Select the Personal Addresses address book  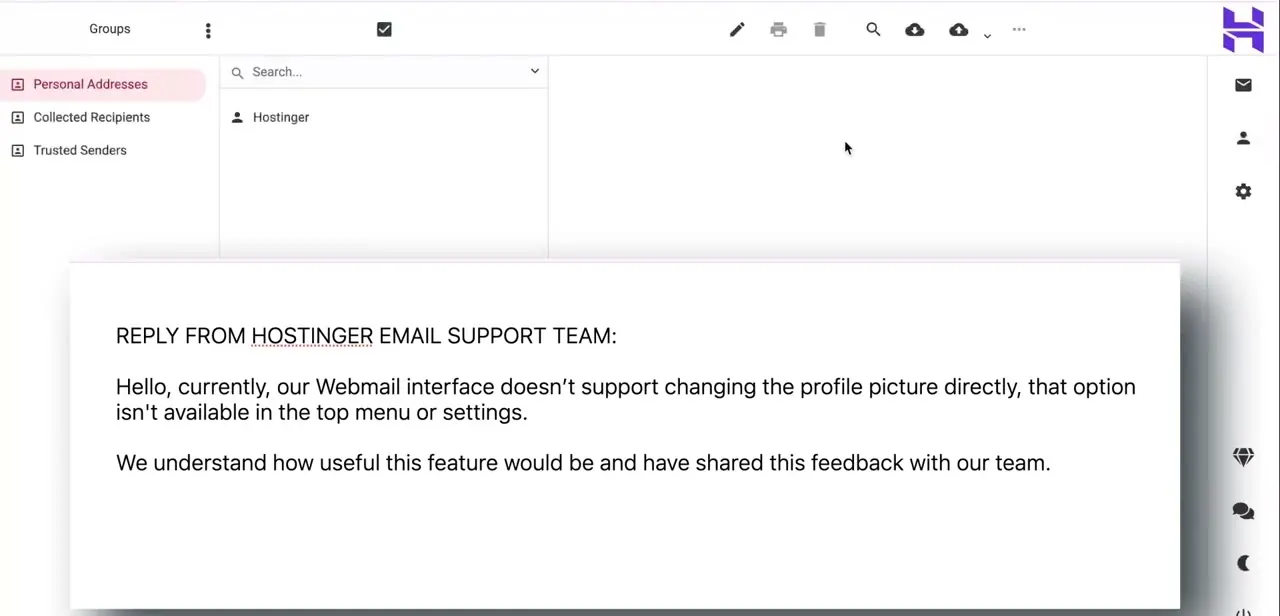(x=103, y=84)
